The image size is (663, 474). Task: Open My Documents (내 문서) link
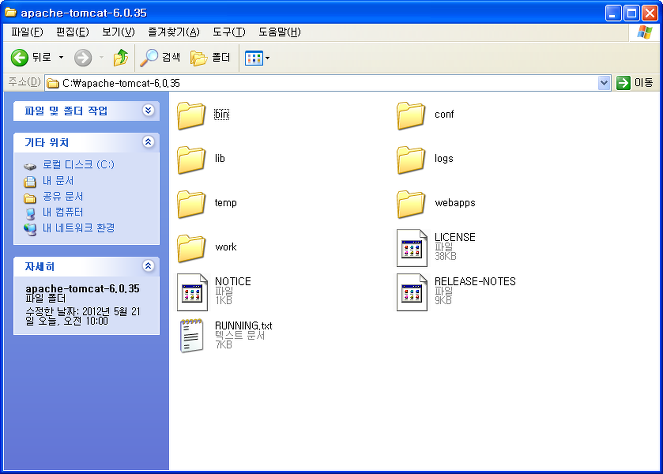[58, 181]
